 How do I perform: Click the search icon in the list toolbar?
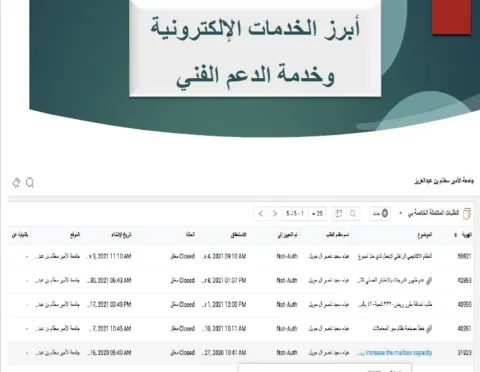point(353,214)
